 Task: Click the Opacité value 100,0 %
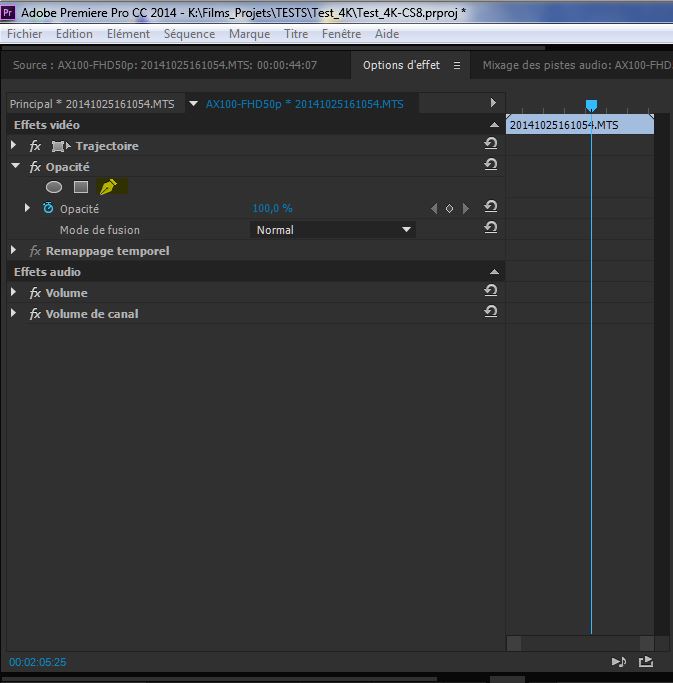(272, 209)
